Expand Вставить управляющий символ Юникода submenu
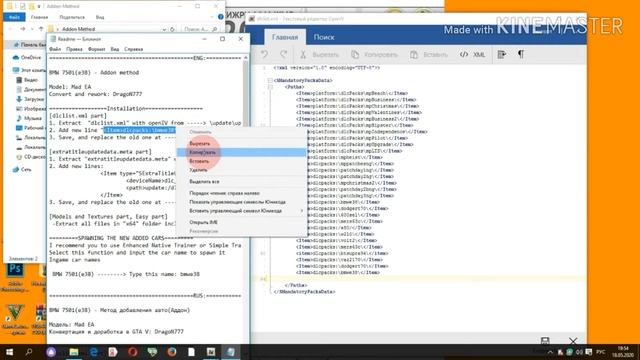This screenshot has width=640, height=360. (x=241, y=211)
